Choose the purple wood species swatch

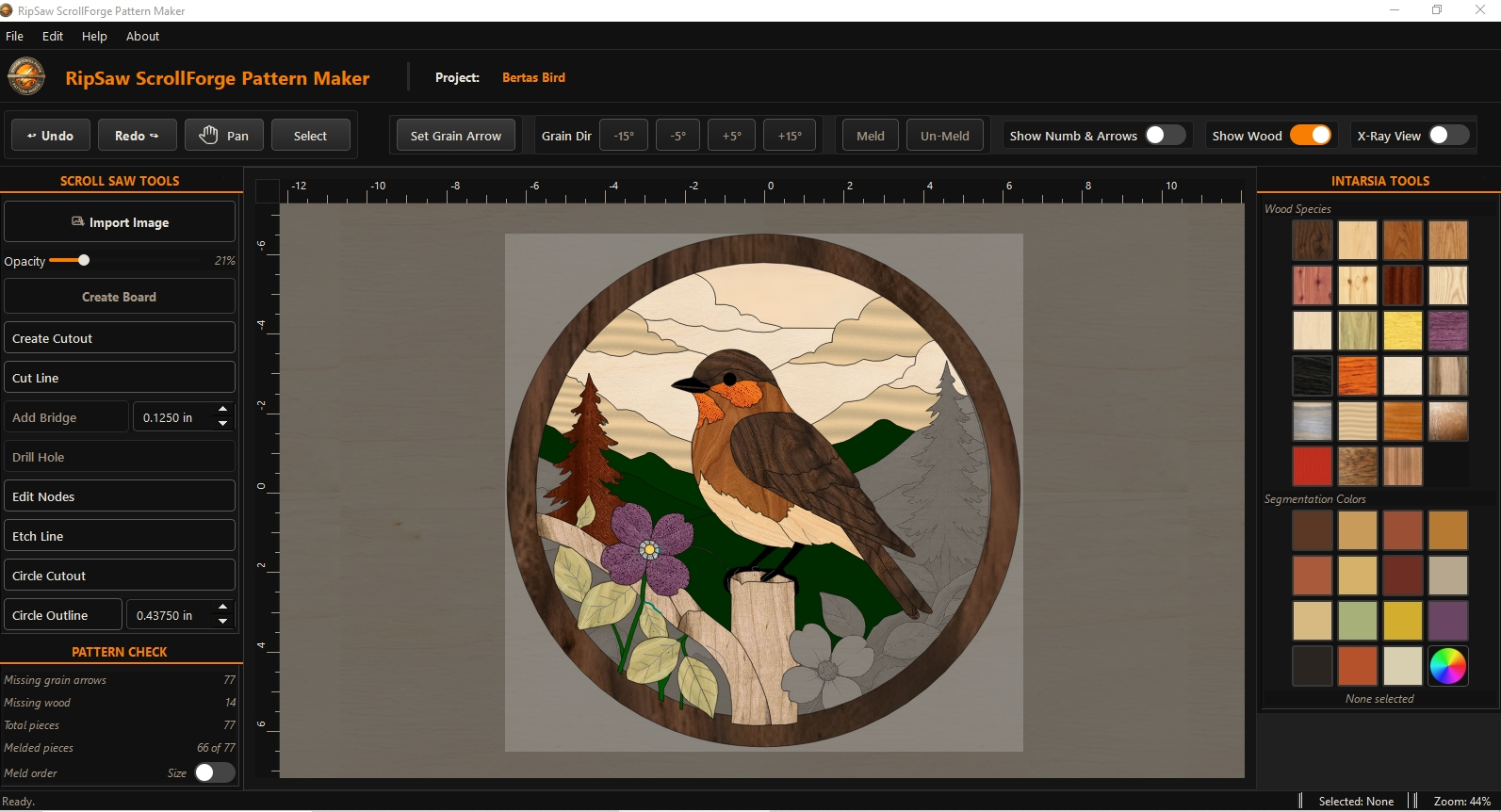coord(1447,331)
